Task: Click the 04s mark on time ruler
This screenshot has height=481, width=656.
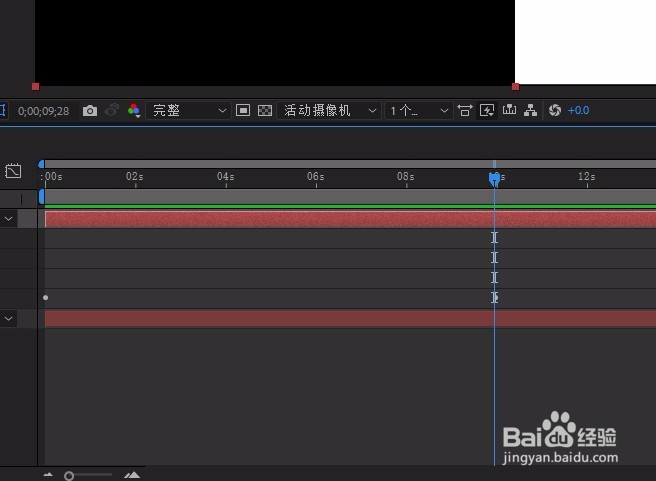Action: [226, 177]
